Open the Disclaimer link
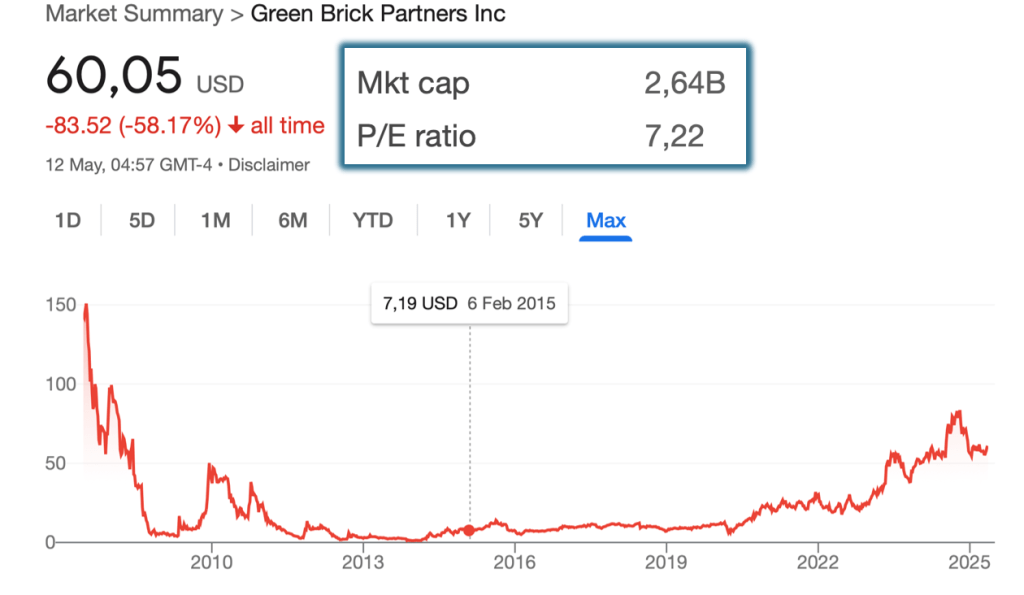This screenshot has height=595, width=1024. 269,165
